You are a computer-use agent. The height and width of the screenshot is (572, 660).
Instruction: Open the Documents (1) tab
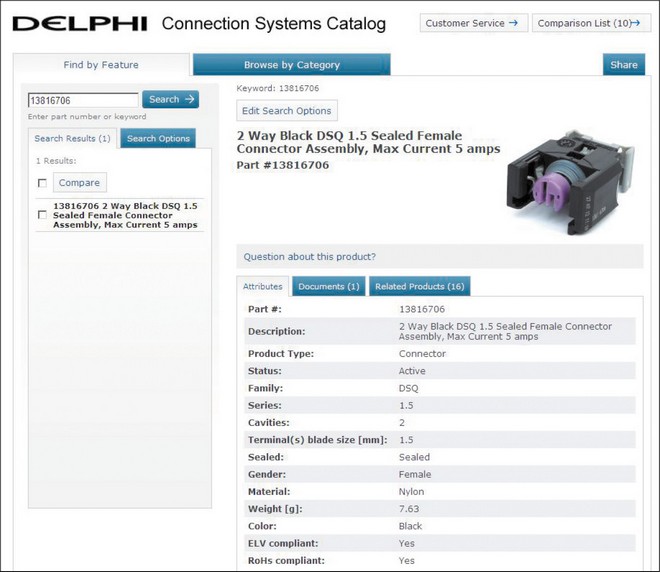329,287
